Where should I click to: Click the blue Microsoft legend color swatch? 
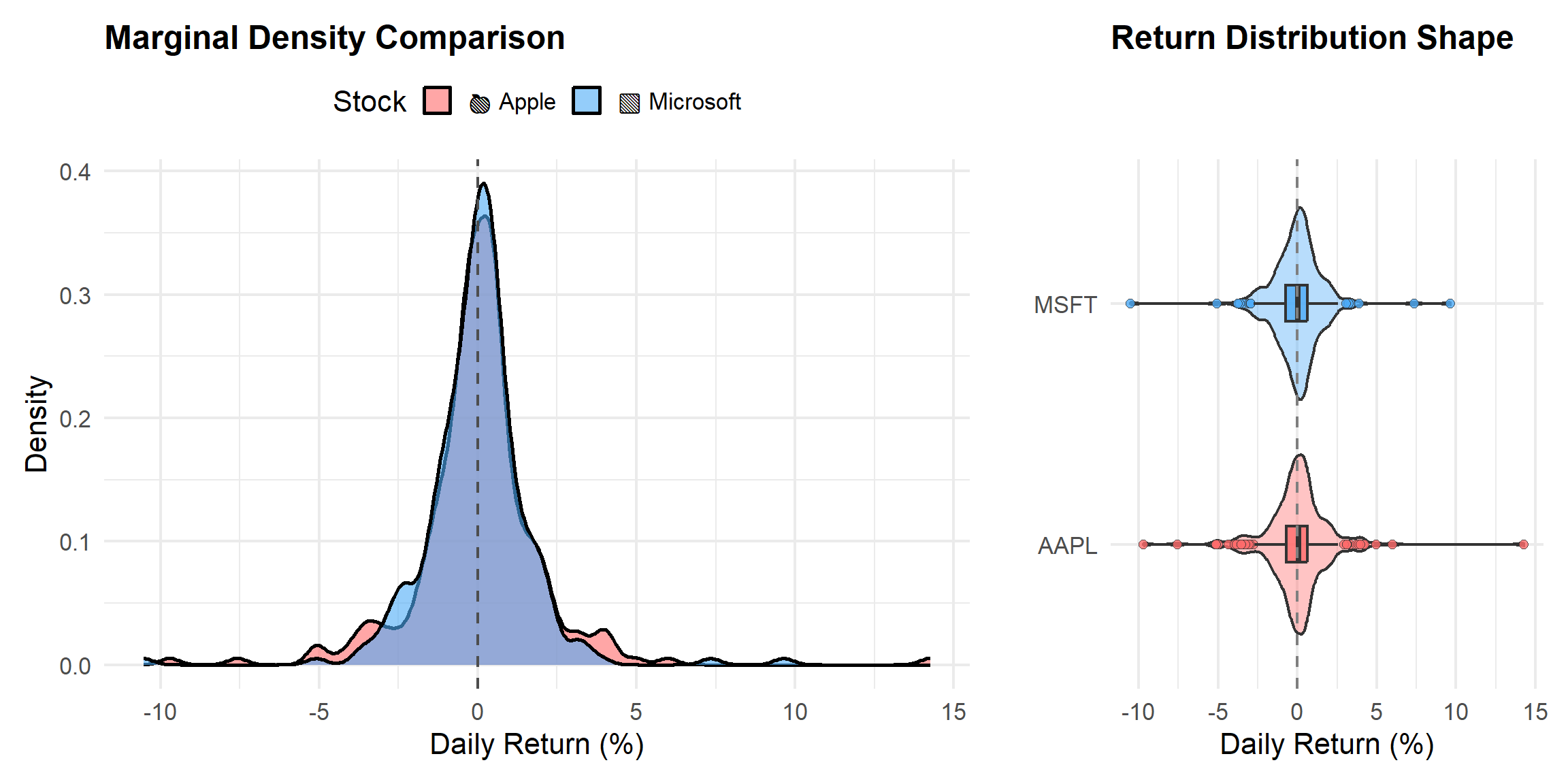587,101
